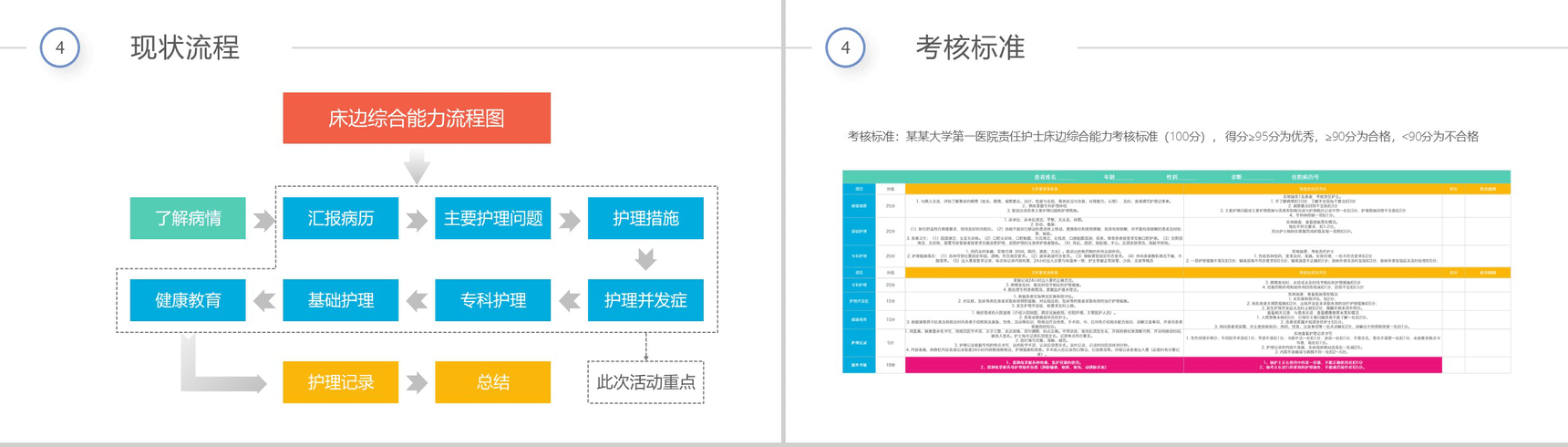Click the 住院病历号 field in the table header
The width and height of the screenshot is (1568, 447).
pyautogui.click(x=1305, y=177)
